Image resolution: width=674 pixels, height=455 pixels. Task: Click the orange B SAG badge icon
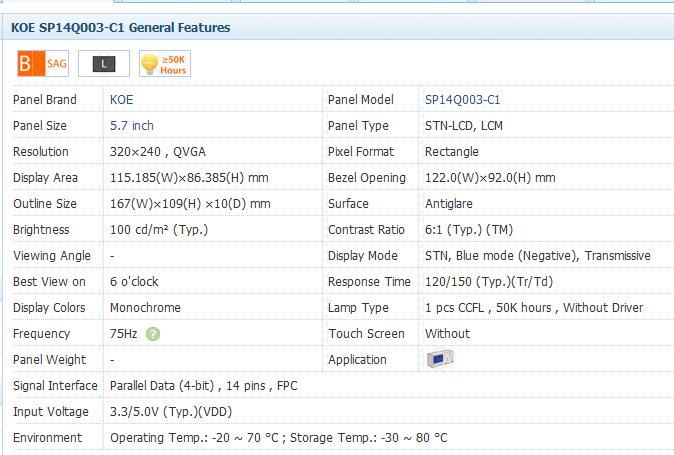pyautogui.click(x=43, y=64)
